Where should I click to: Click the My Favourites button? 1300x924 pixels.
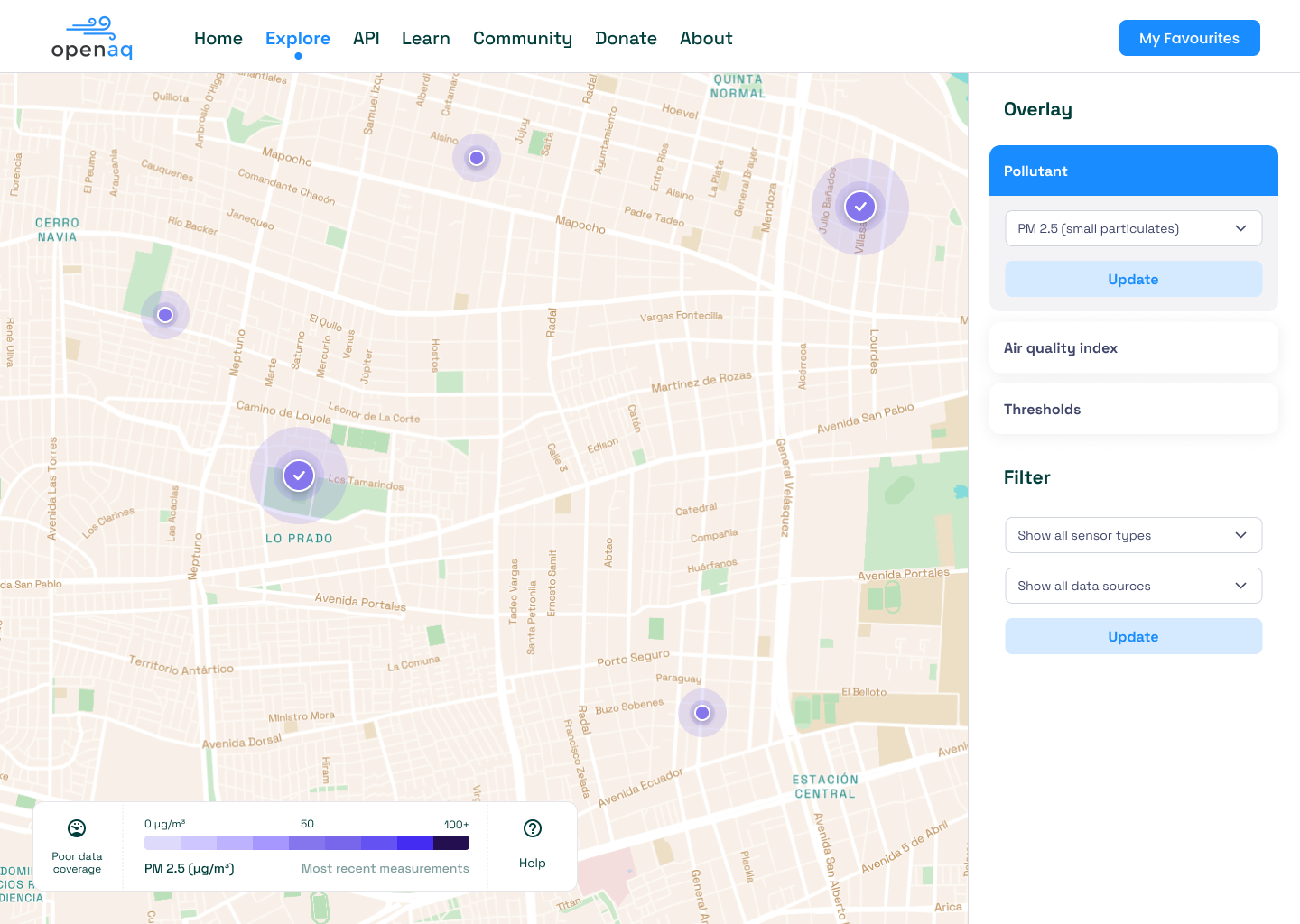point(1189,38)
